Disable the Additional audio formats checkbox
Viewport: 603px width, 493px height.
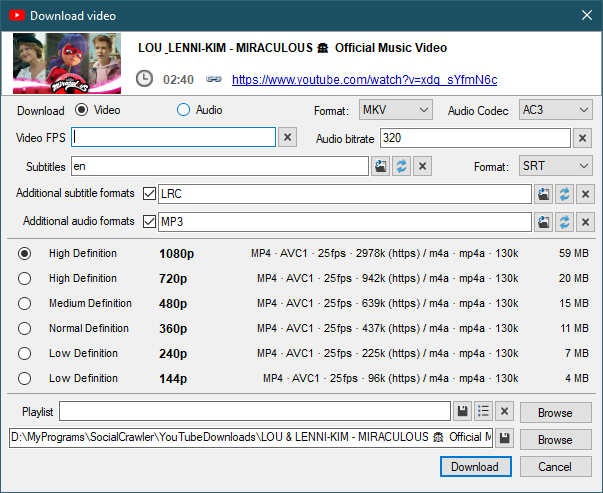pos(150,221)
